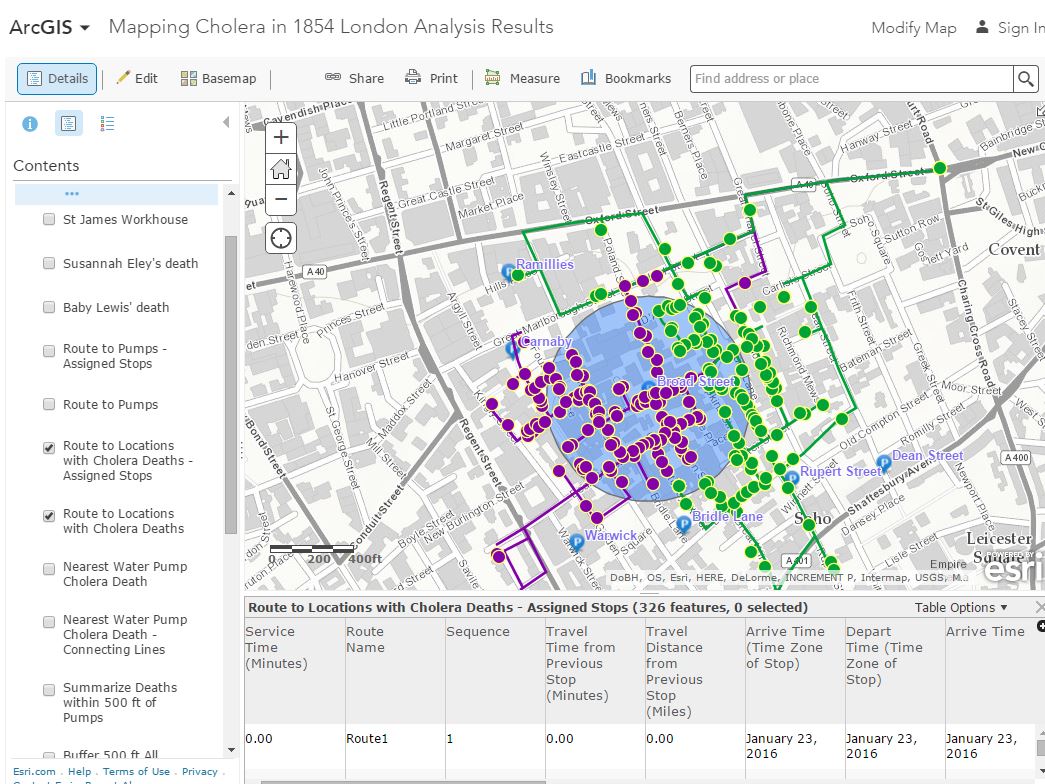
Task: Click the default extent home icon
Action: point(280,168)
